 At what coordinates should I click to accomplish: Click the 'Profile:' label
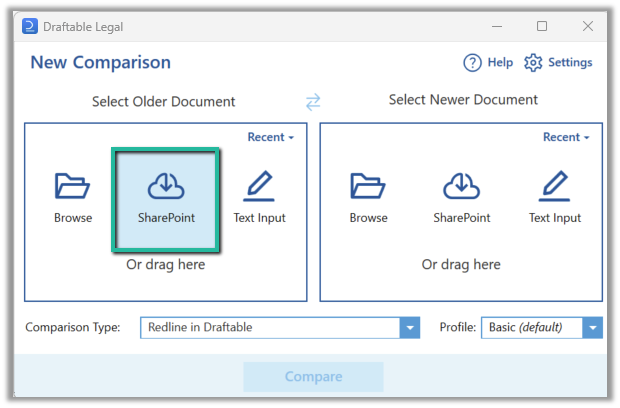[x=457, y=327]
